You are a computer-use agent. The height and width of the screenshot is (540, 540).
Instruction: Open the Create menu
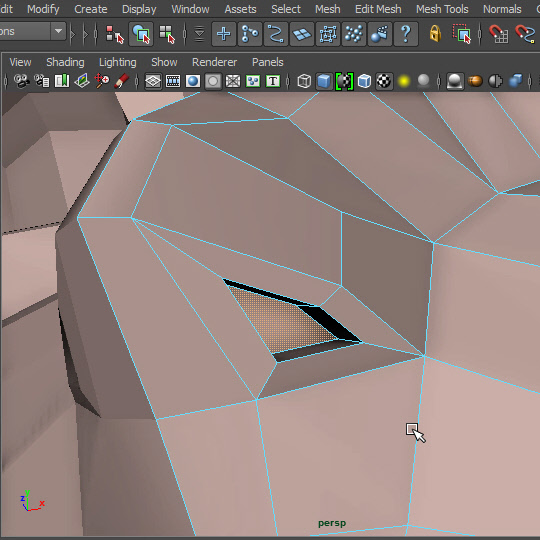click(x=91, y=9)
